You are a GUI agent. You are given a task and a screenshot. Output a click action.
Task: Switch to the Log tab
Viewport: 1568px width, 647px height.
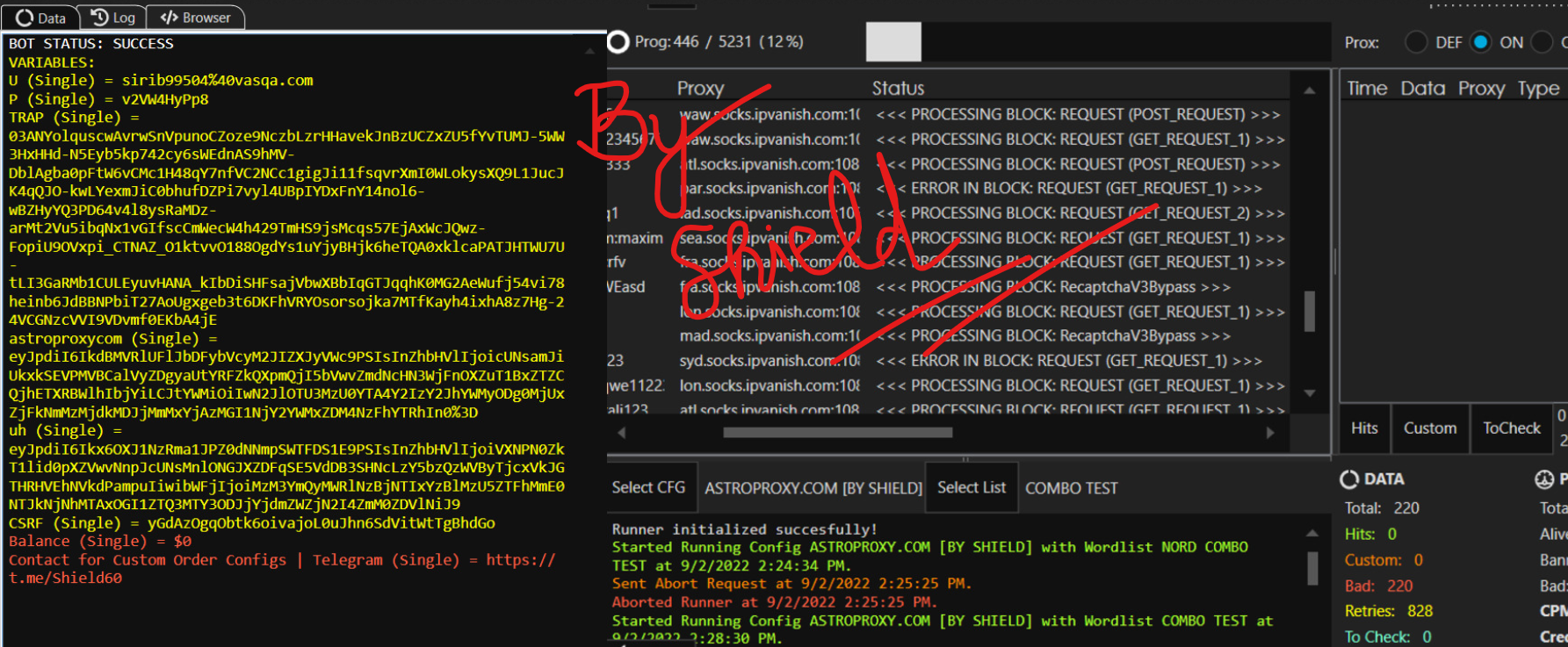click(112, 18)
